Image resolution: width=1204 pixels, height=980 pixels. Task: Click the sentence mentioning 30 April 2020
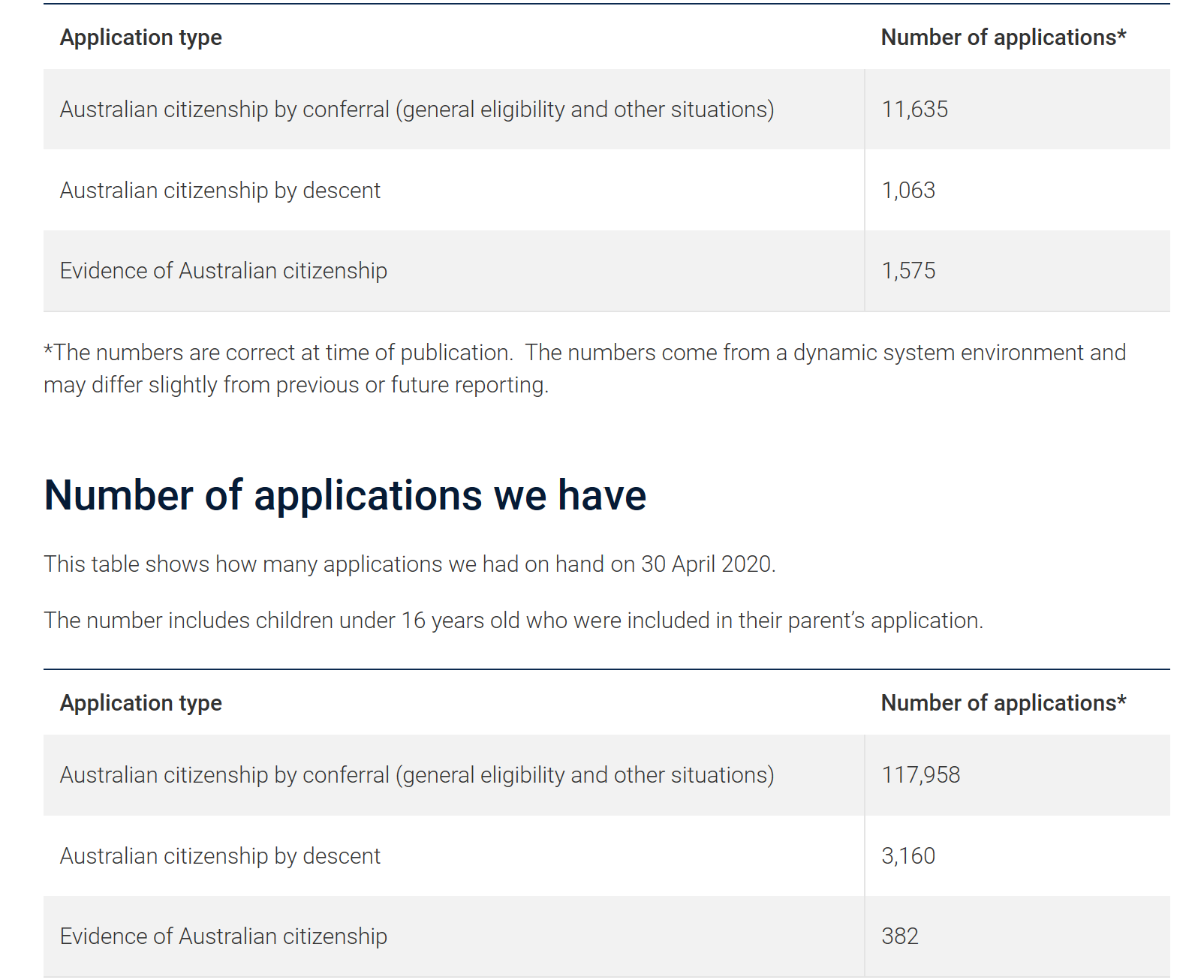(409, 564)
